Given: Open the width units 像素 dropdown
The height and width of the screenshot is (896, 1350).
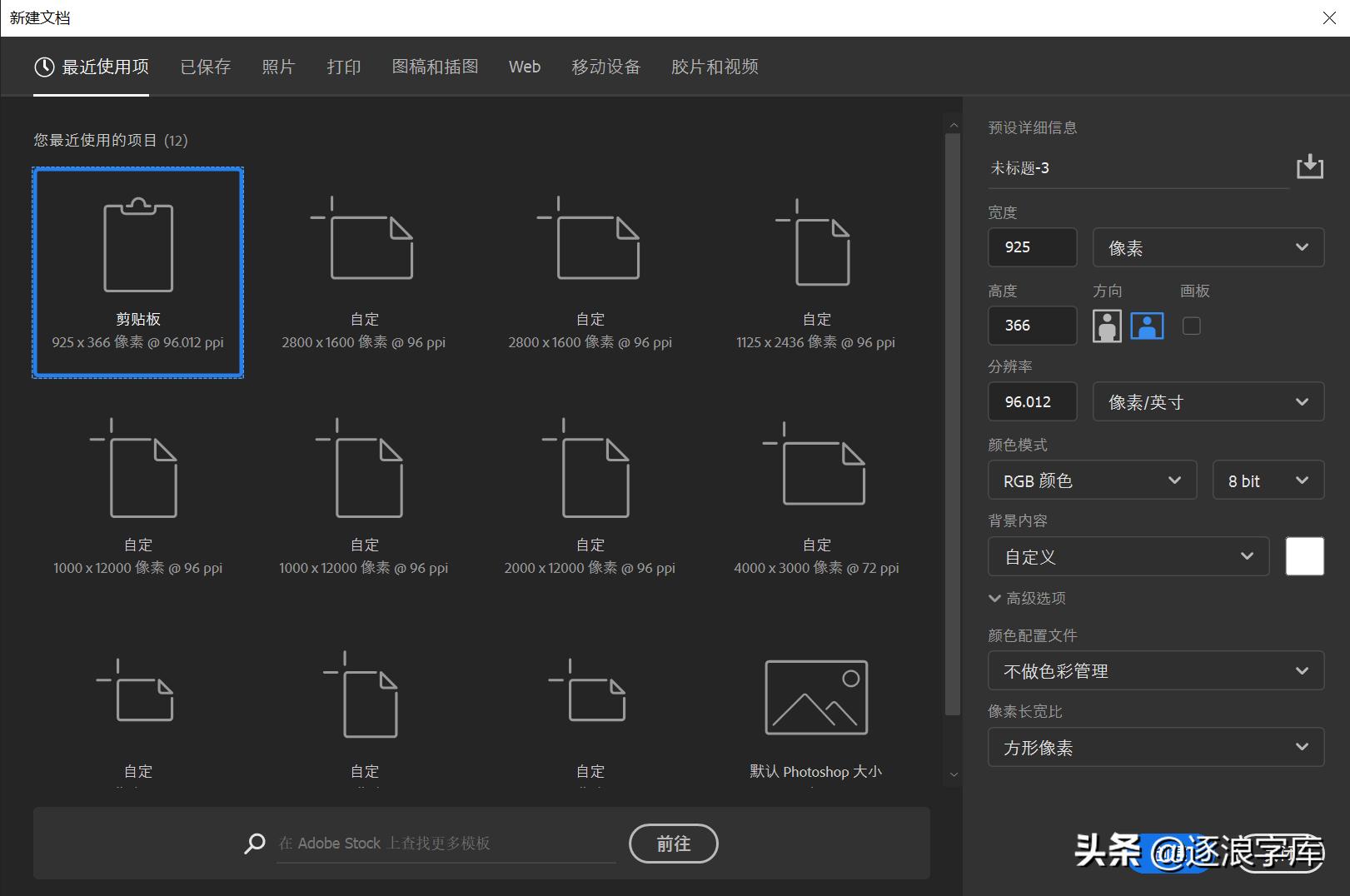Looking at the screenshot, I should [x=1207, y=247].
